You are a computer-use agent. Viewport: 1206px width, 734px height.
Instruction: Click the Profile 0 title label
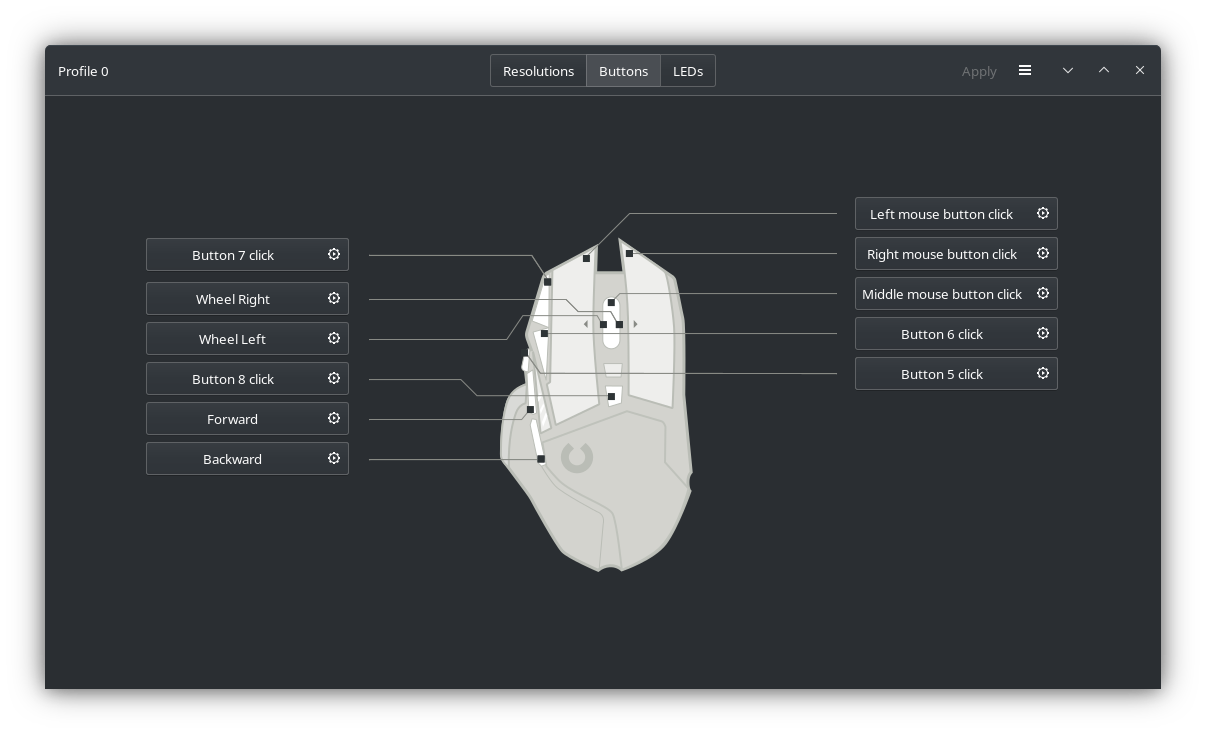coord(83,71)
